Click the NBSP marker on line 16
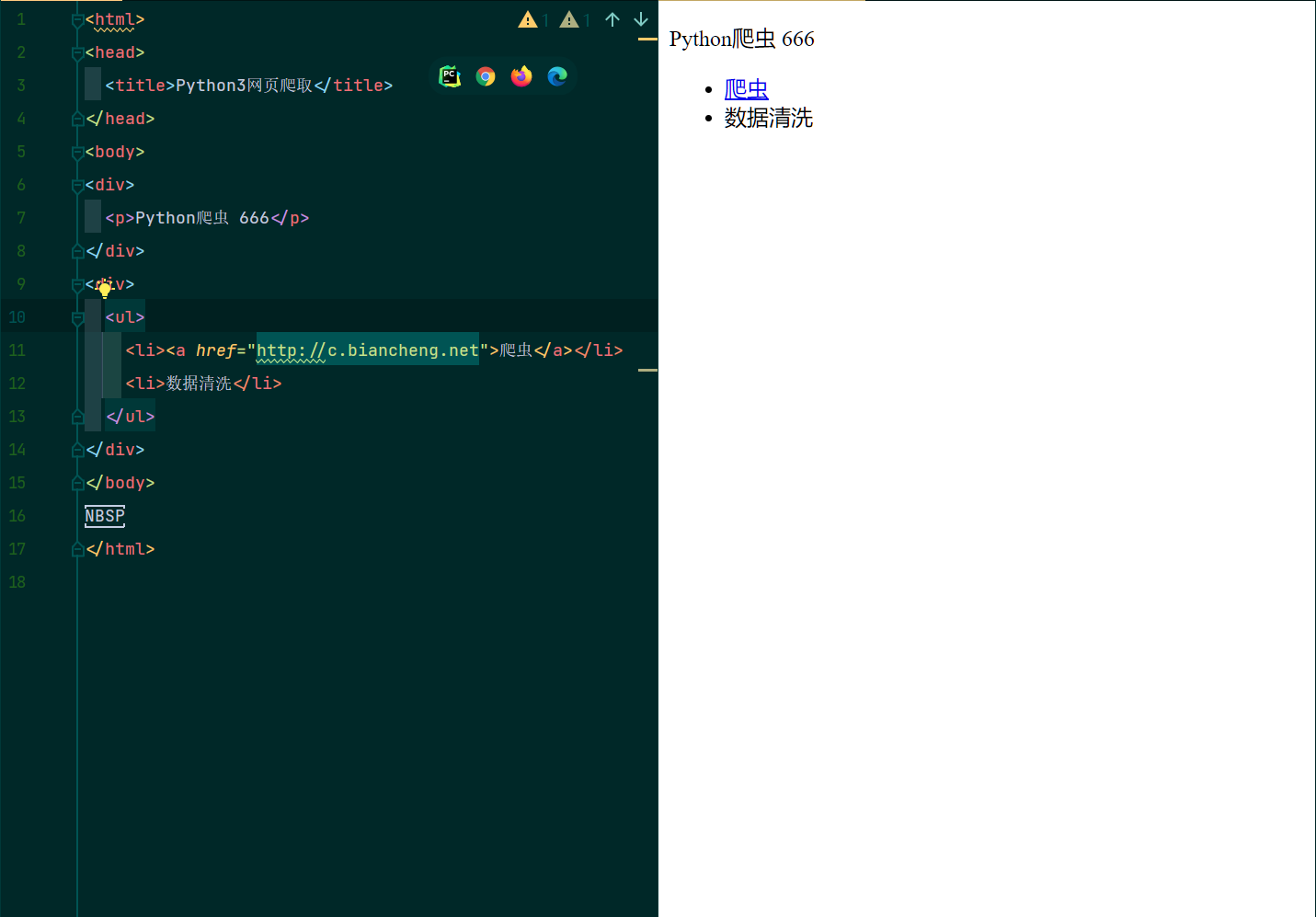The width and height of the screenshot is (1316, 917). click(105, 516)
